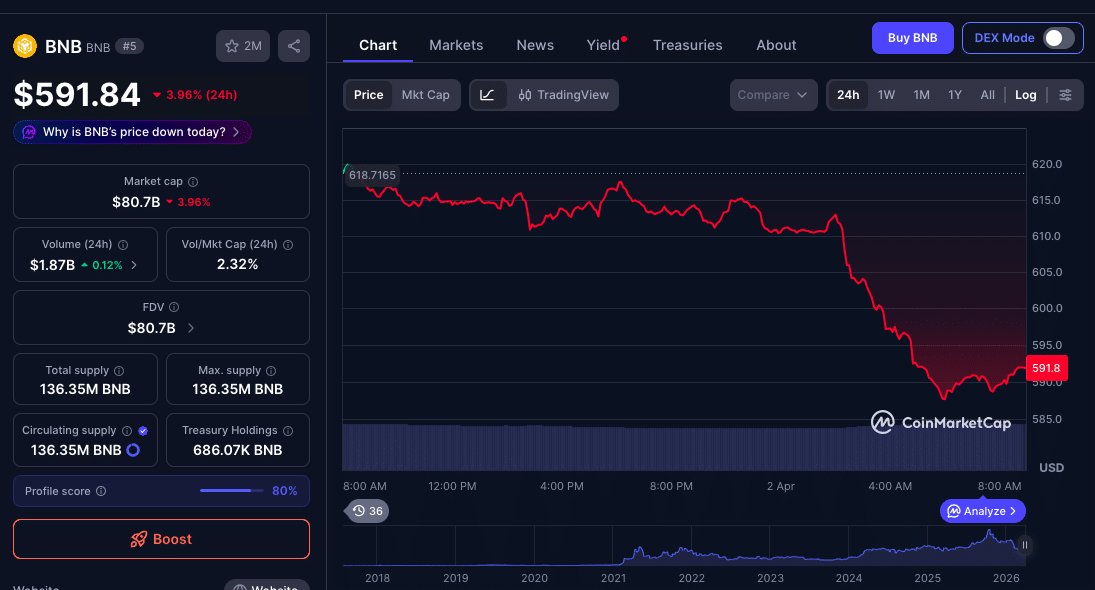
Task: Select the All time range
Action: coord(987,95)
